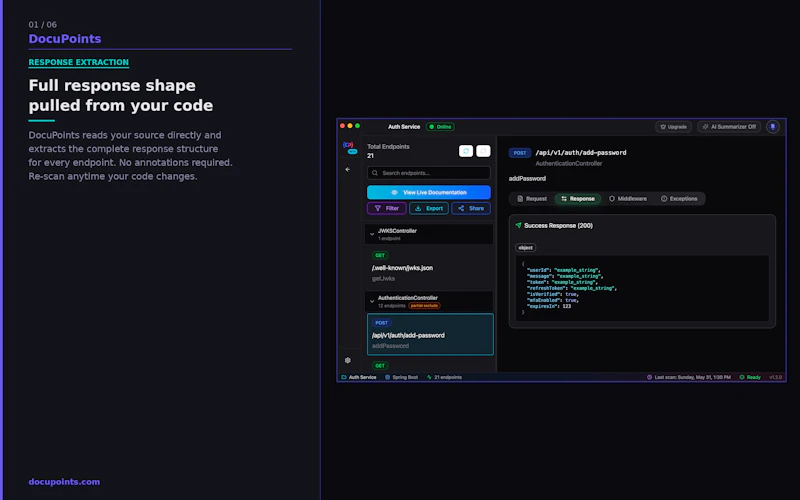Click the first refresh icon beside Total Endpoints

click(466, 151)
